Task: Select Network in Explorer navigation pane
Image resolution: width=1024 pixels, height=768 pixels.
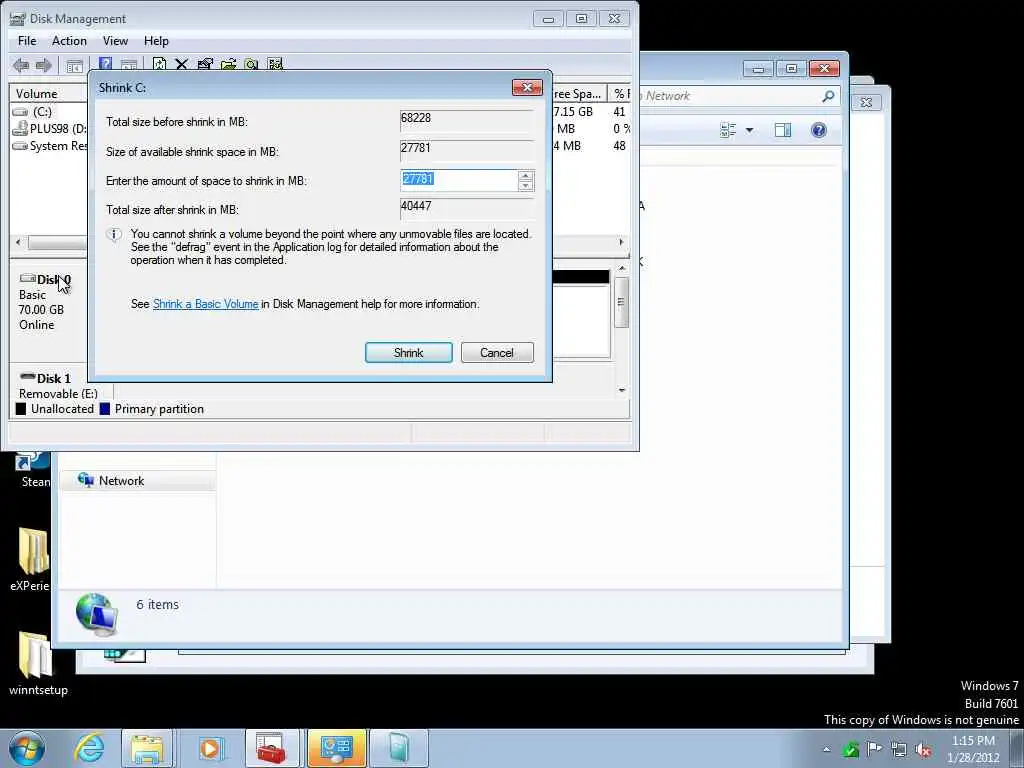Action: (x=121, y=481)
